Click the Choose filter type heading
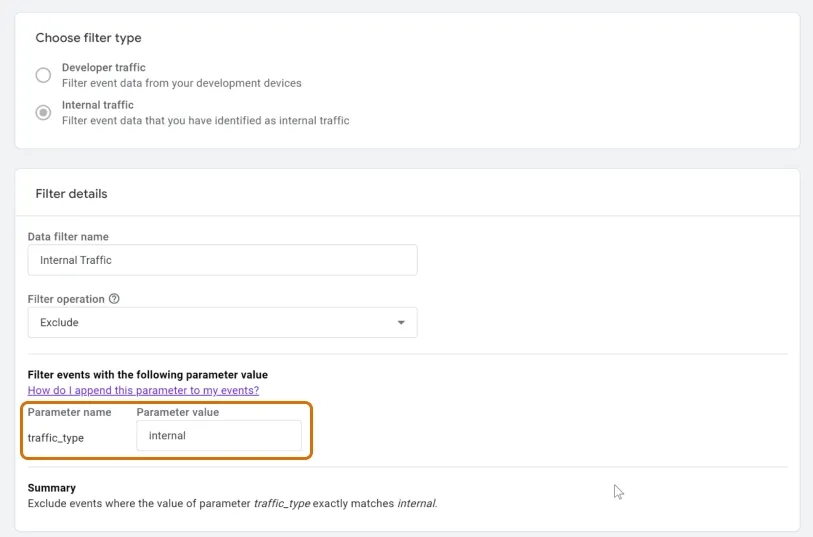The height and width of the screenshot is (537, 813). click(88, 38)
